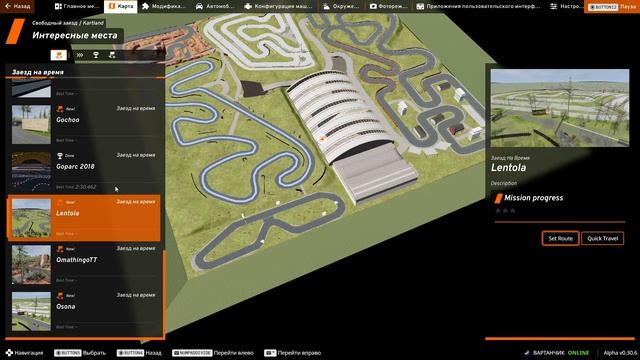This screenshot has width=640, height=360.
Task: Click the car icon in top bar
Action: (199, 7)
